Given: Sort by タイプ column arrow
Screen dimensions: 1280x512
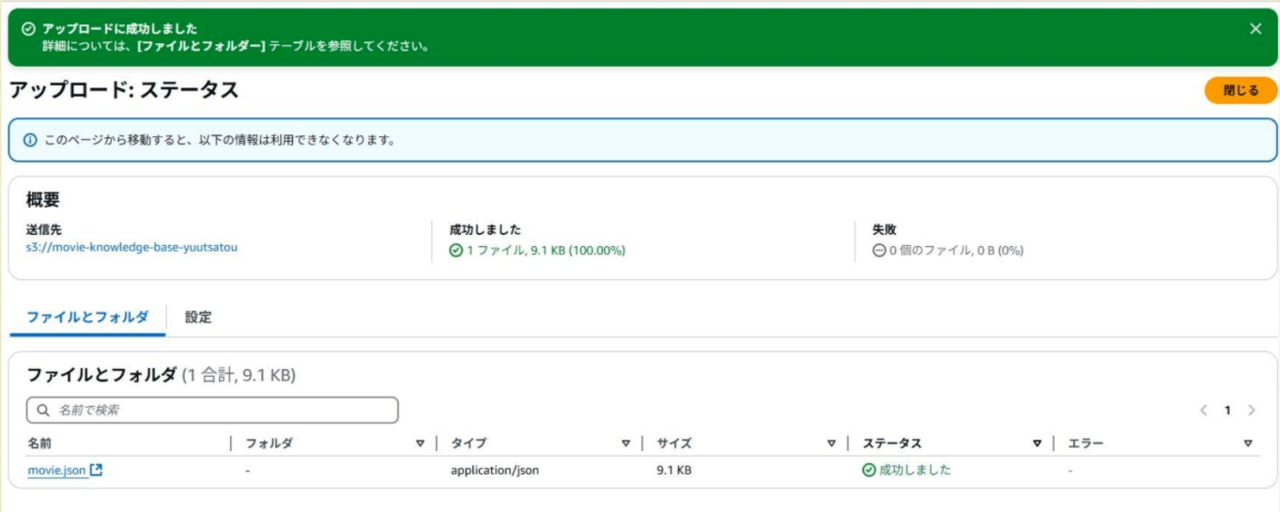Looking at the screenshot, I should pos(626,443).
